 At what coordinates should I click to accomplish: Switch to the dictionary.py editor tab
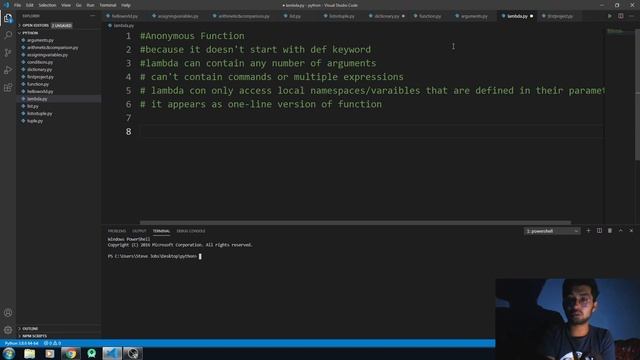[x=387, y=16]
